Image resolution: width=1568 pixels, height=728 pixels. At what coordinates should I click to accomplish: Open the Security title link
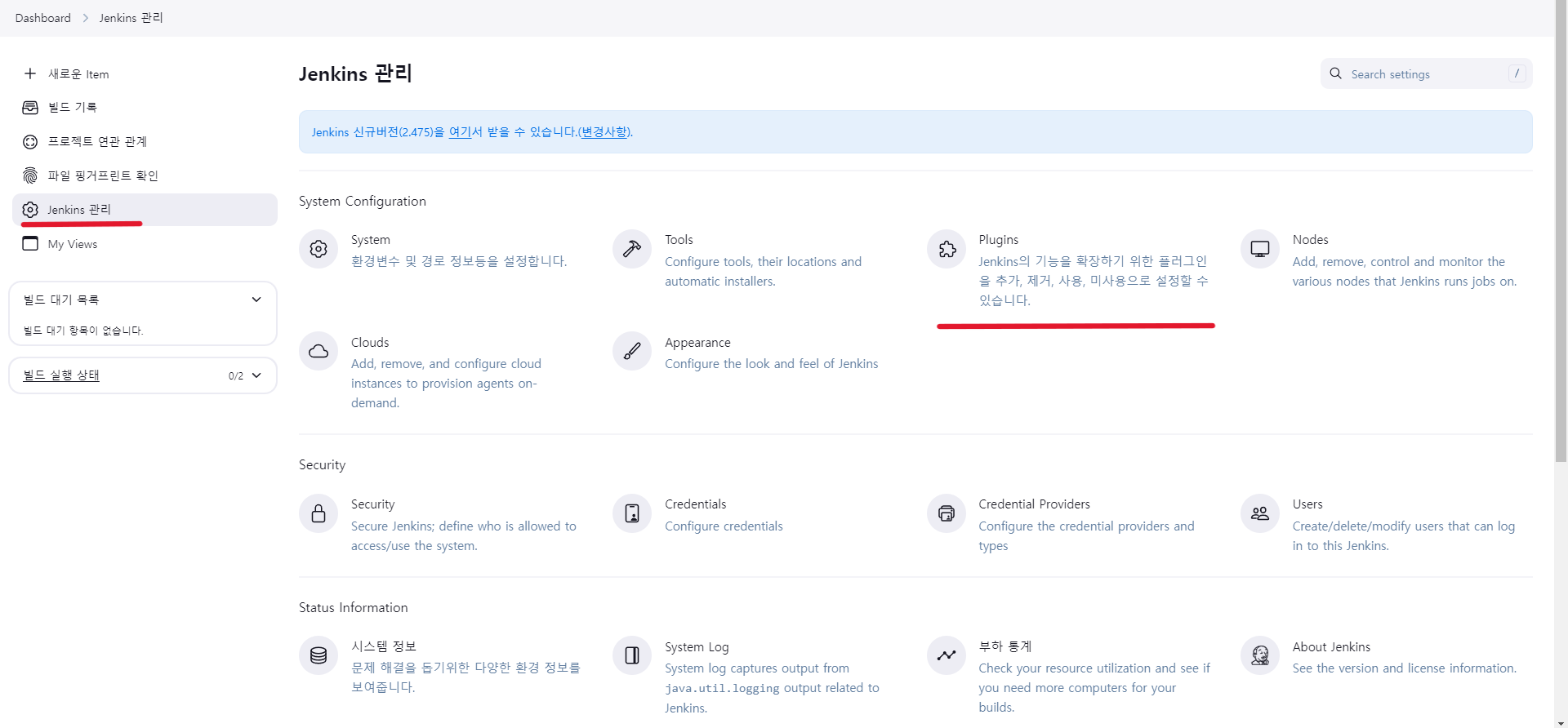pyautogui.click(x=372, y=504)
